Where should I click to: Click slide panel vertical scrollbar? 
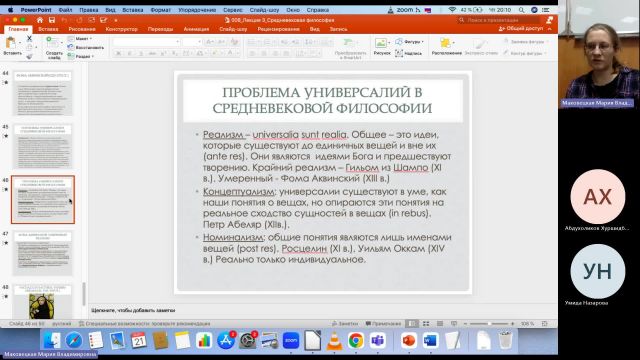click(84, 294)
